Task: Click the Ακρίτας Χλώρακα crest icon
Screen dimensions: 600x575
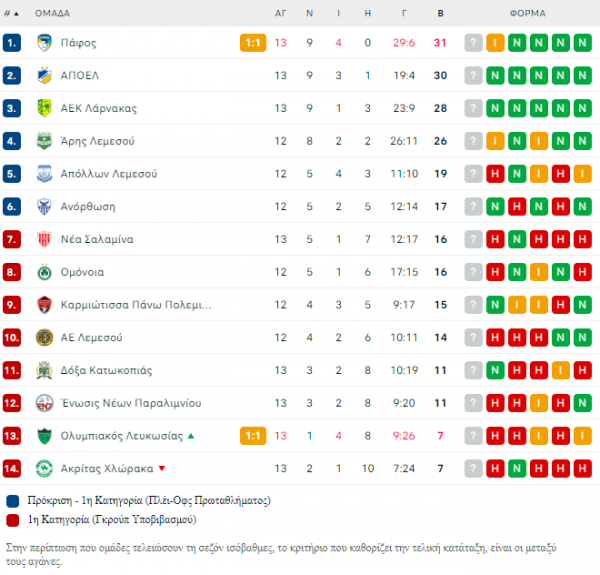Action: 44,468
